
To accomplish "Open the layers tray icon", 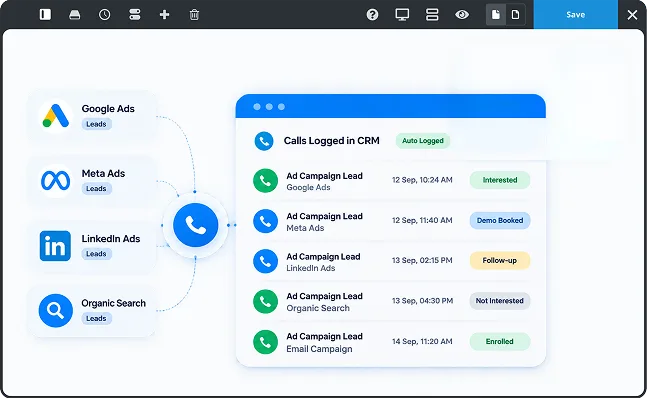I will pos(75,14).
